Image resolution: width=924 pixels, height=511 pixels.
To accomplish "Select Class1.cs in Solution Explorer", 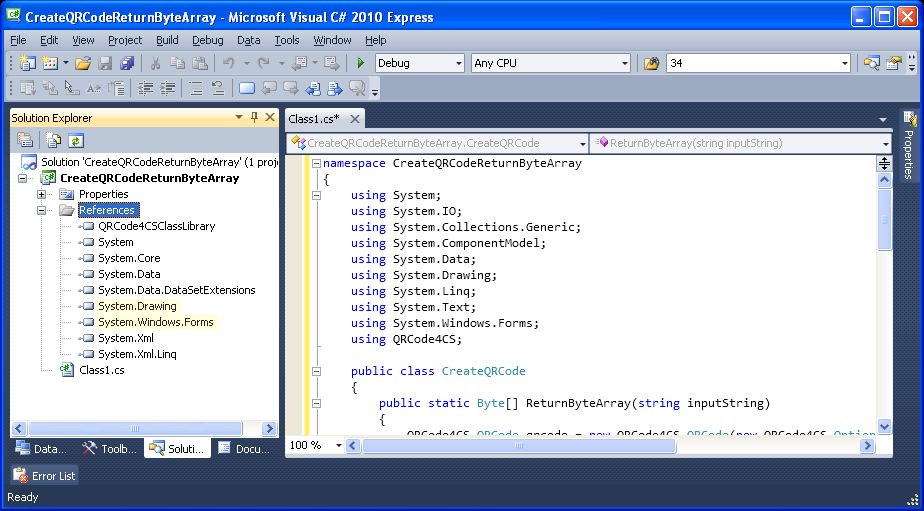I will (x=101, y=370).
